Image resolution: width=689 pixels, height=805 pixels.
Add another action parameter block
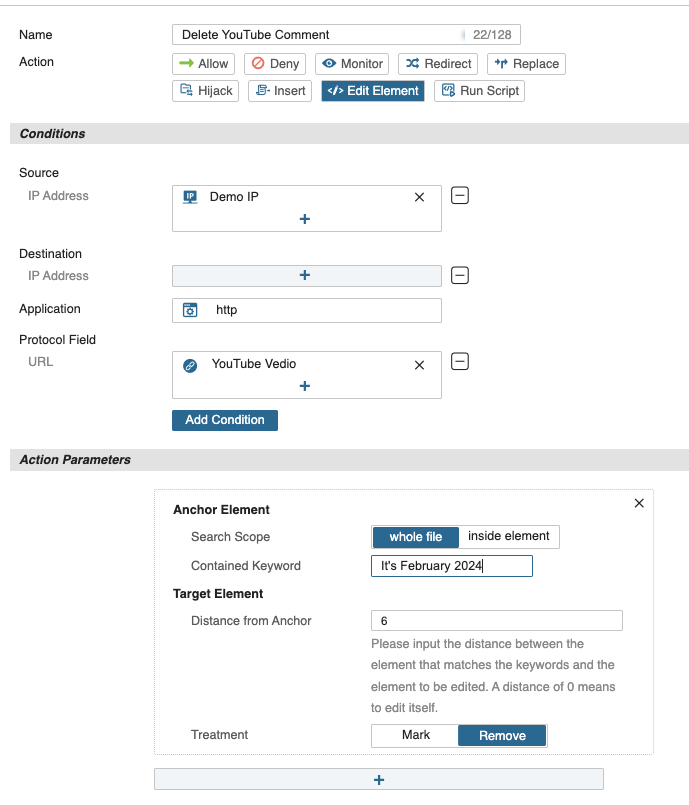(379, 780)
